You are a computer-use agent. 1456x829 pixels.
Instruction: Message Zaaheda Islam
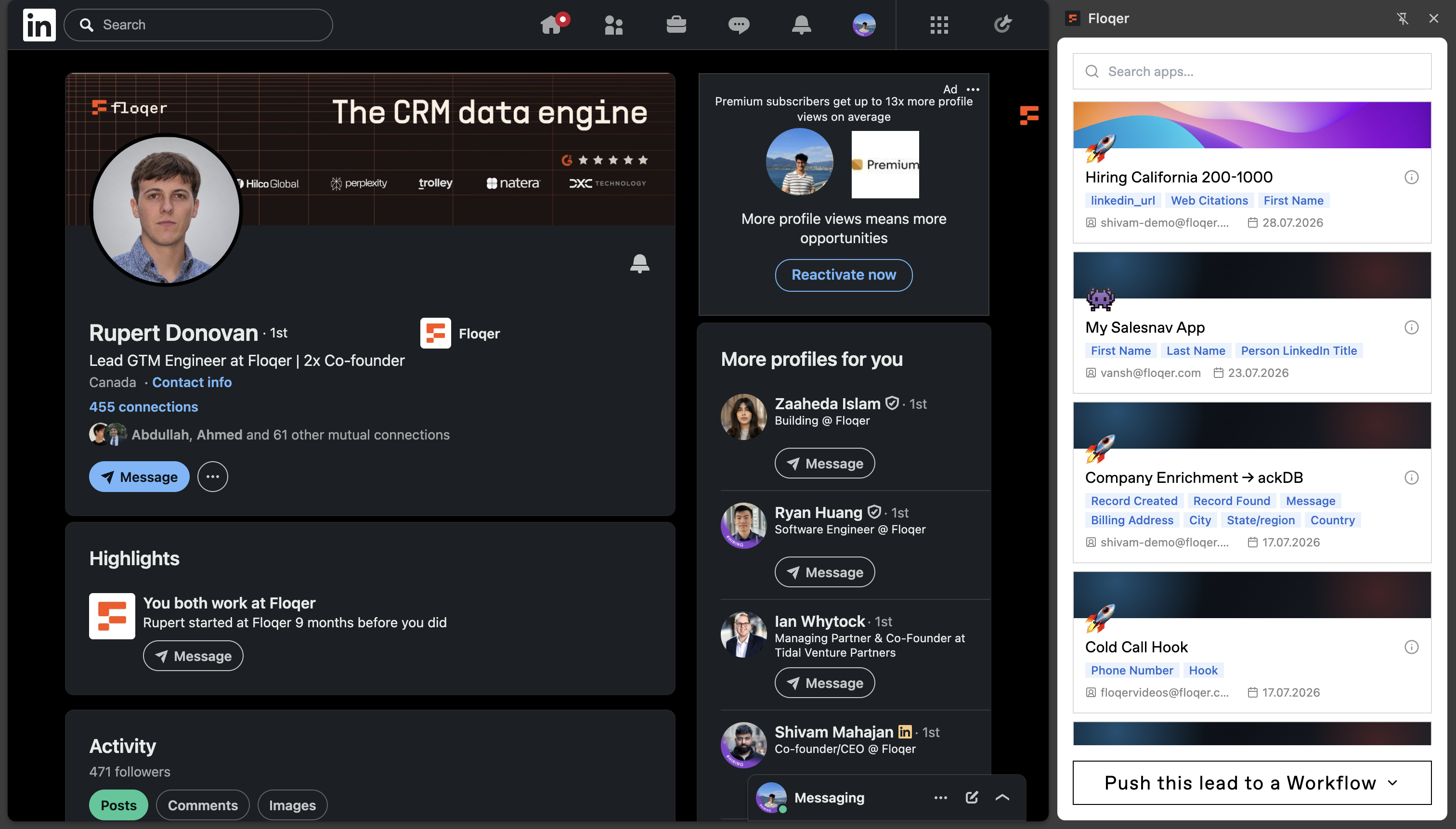tap(824, 464)
